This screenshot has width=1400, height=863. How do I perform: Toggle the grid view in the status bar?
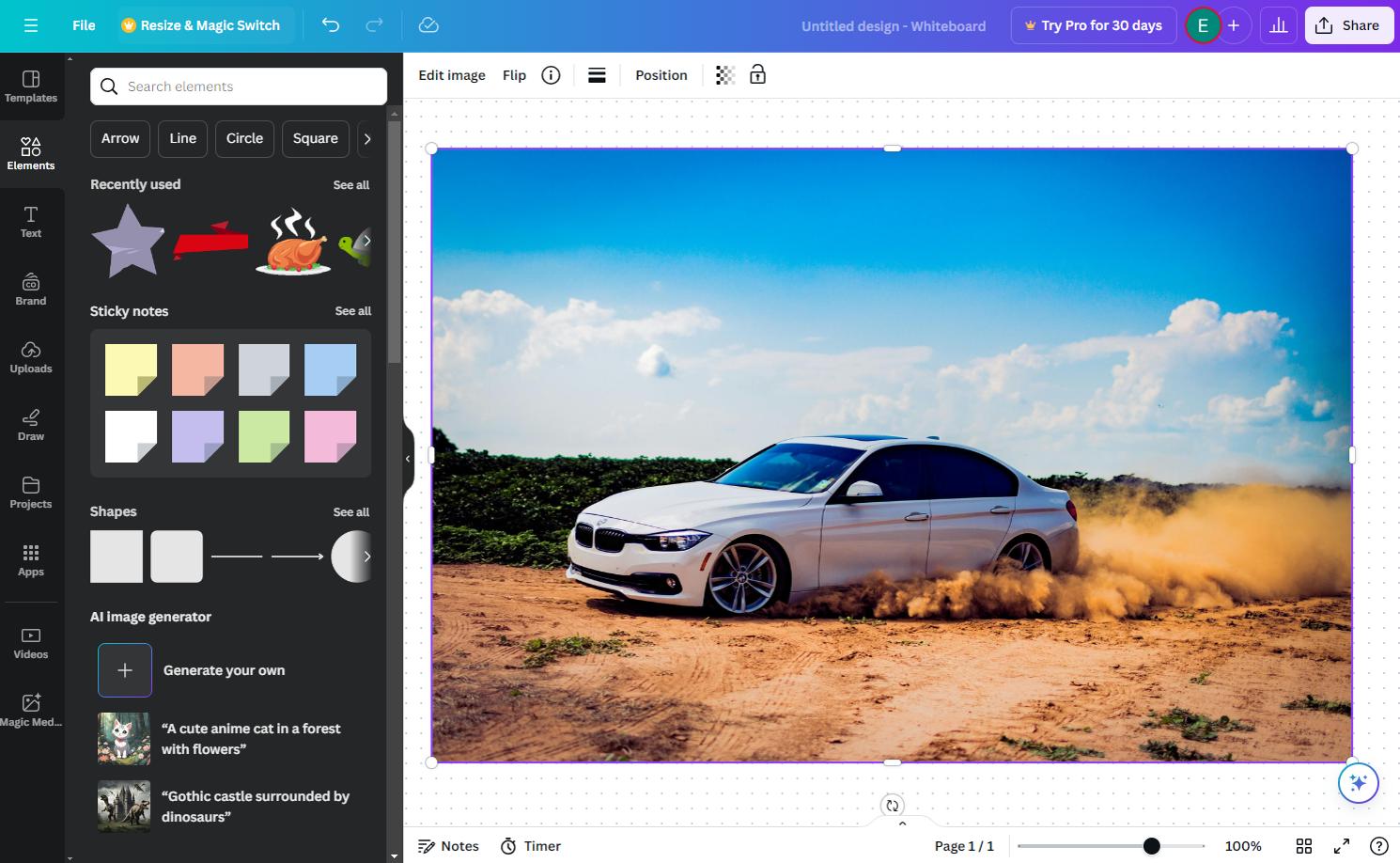pos(1303,845)
